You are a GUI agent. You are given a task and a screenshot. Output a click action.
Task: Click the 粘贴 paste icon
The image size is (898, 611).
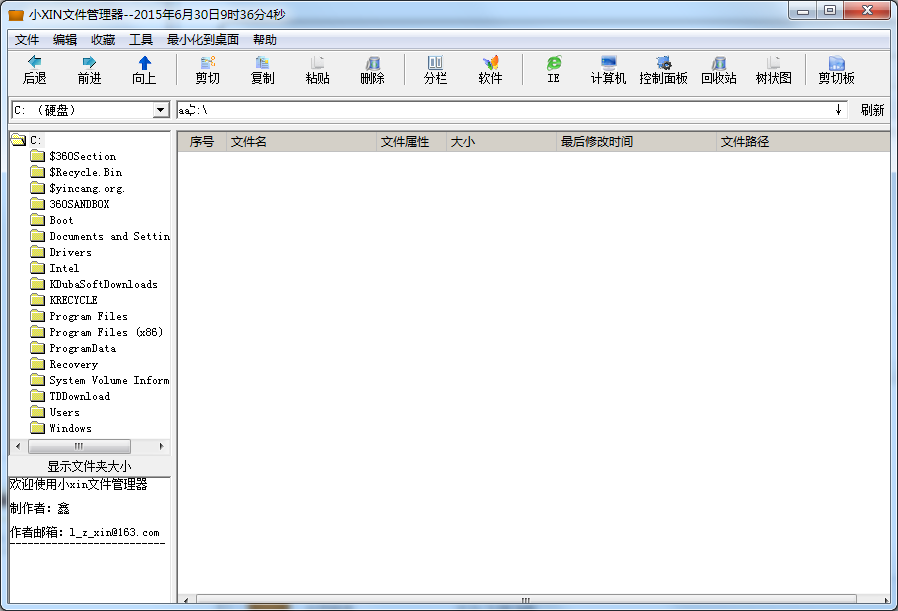(x=317, y=62)
